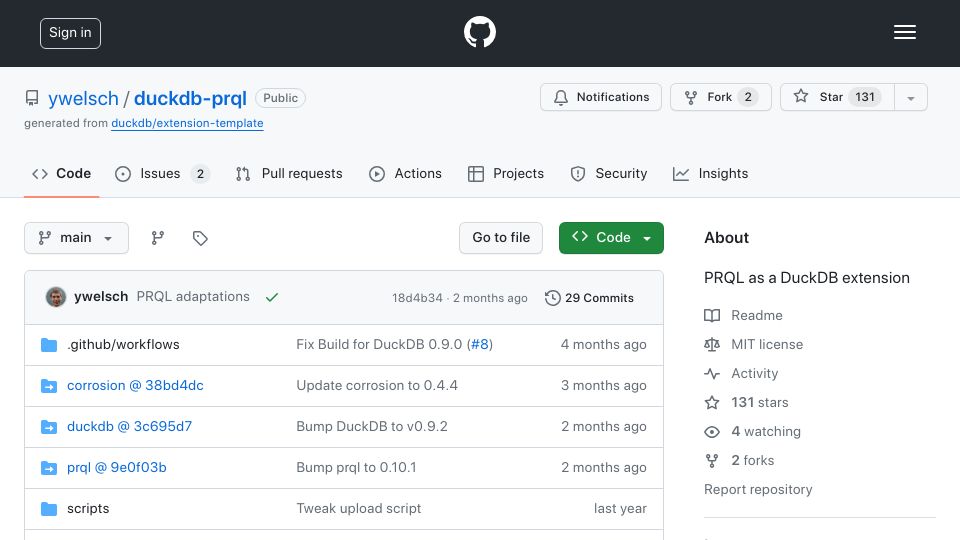The width and height of the screenshot is (960, 540).
Task: Click folder icon beside scripts
Action: [49, 509]
